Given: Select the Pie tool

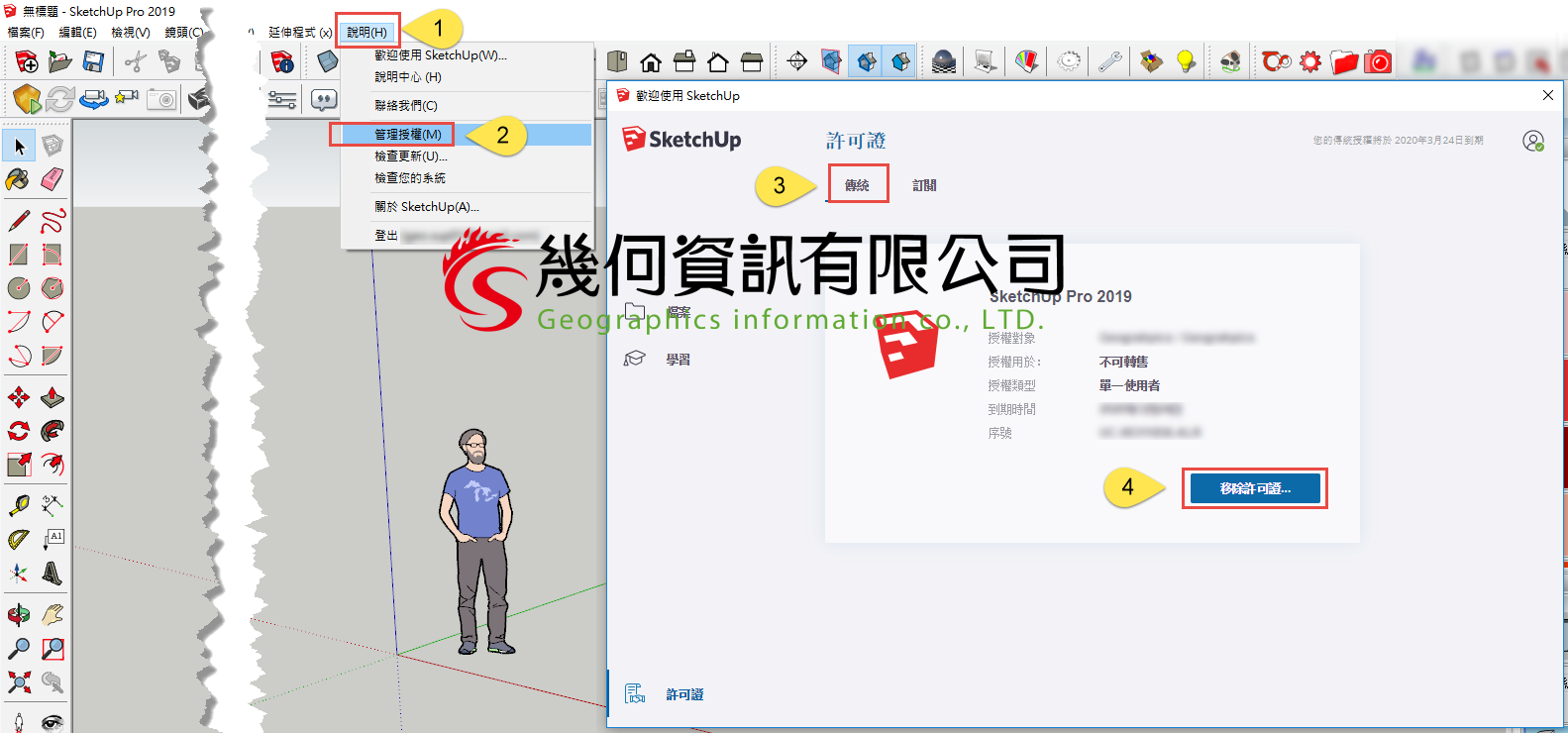Looking at the screenshot, I should (52, 356).
